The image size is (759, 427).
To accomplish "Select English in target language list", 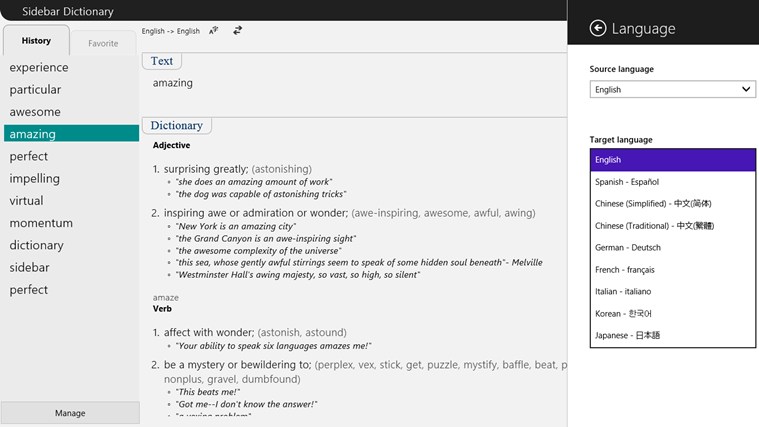I will pos(672,160).
